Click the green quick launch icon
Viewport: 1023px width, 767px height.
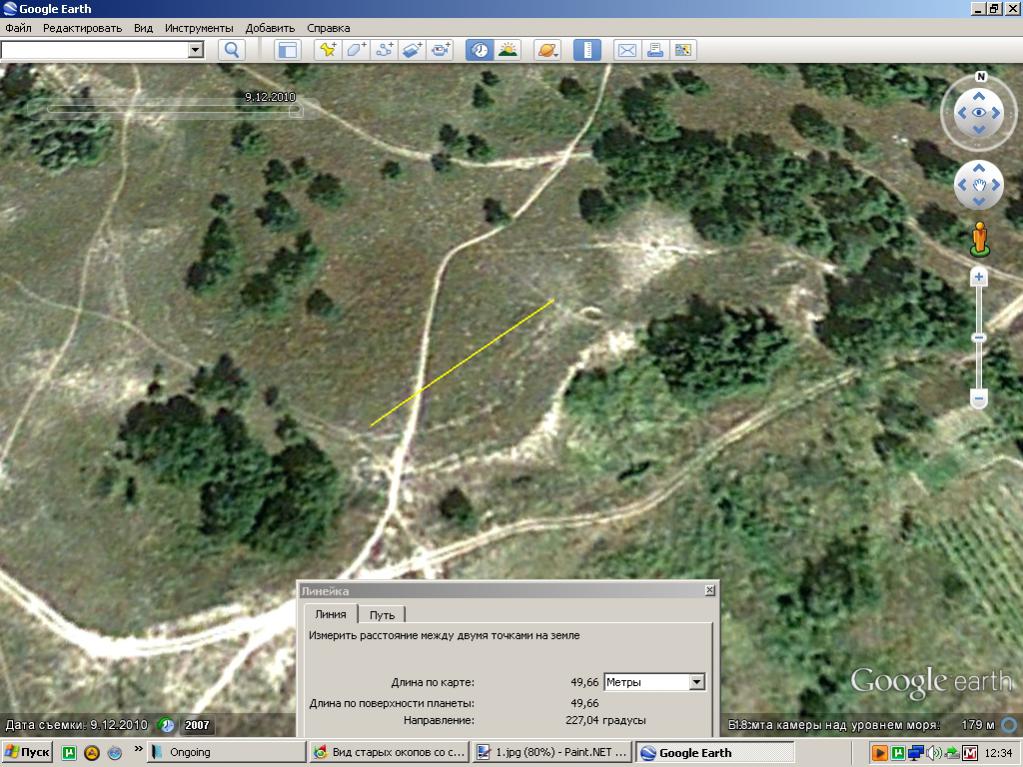tap(69, 753)
